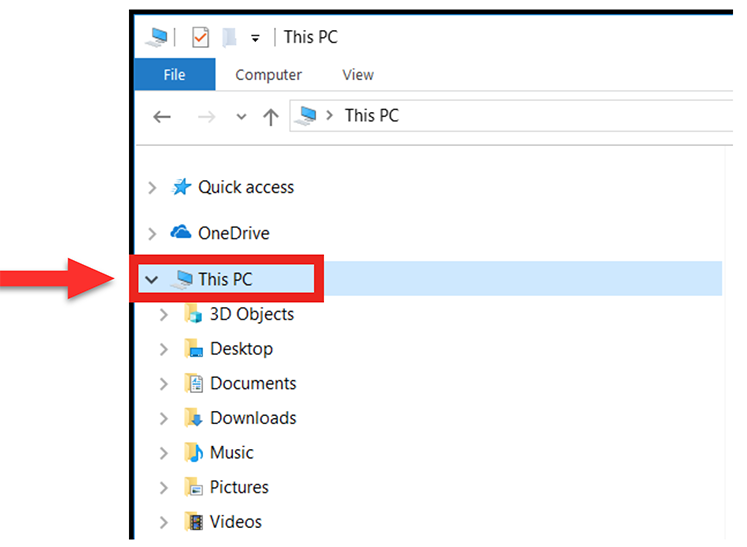Expand the Downloads folder node

(x=164, y=418)
